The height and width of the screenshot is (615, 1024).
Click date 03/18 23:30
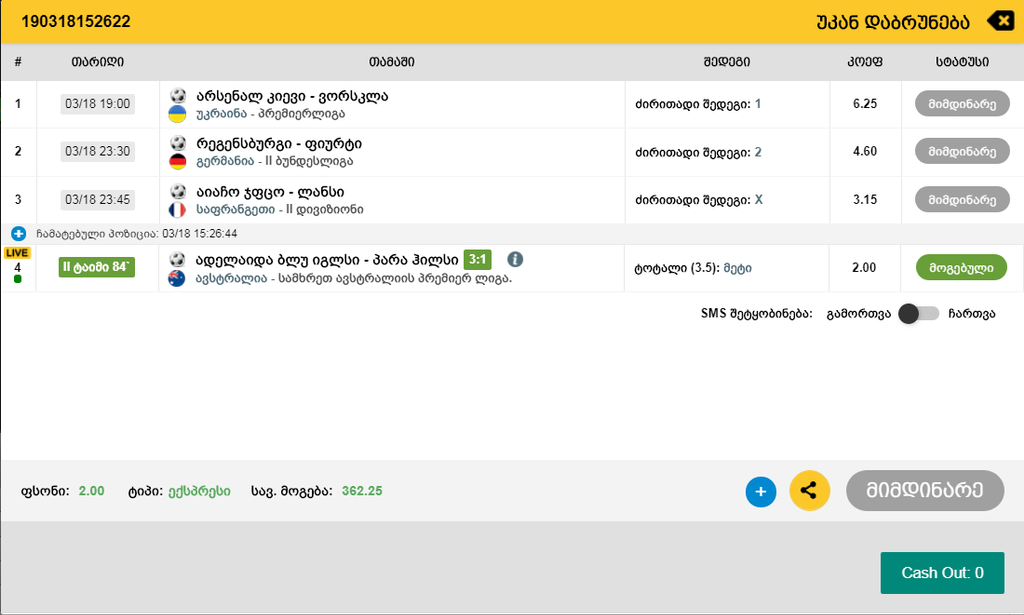(97, 151)
